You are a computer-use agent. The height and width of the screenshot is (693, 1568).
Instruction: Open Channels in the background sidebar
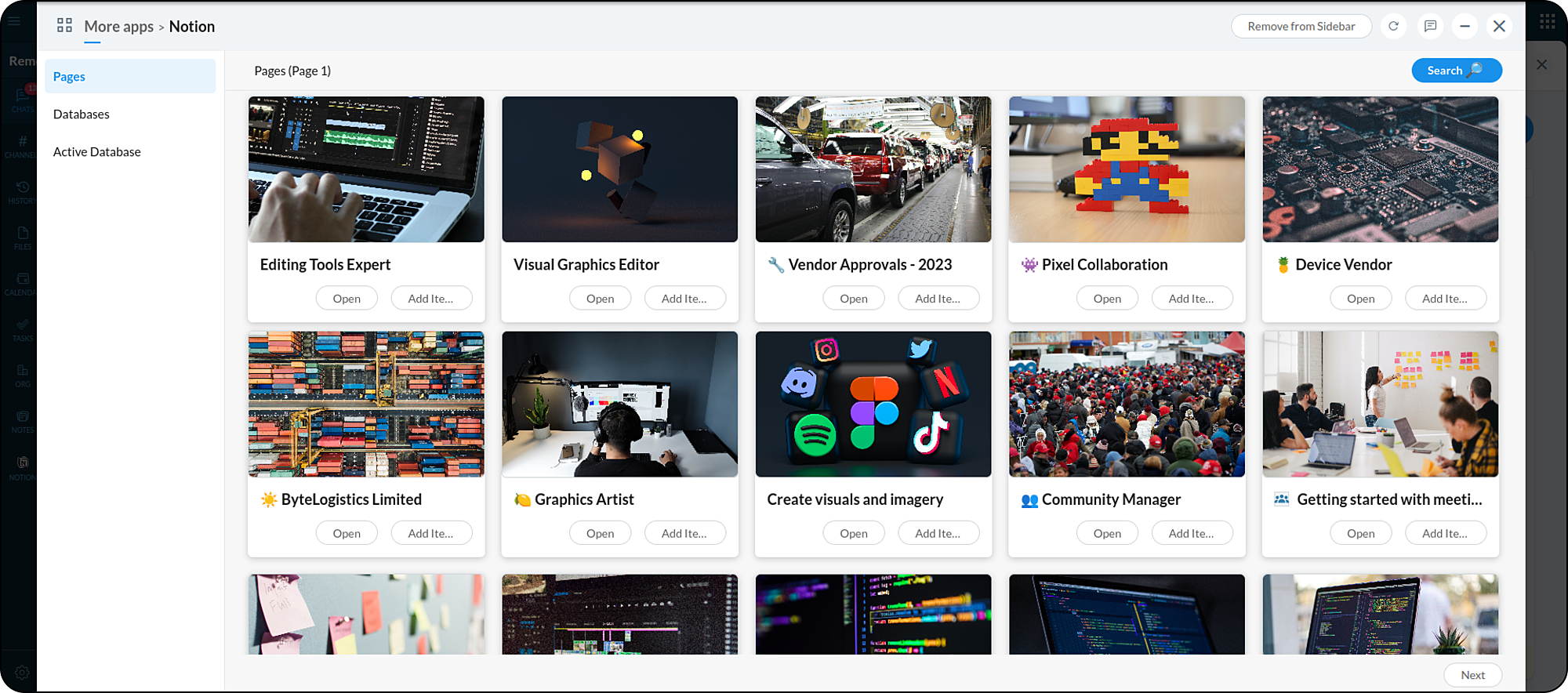coord(22,146)
